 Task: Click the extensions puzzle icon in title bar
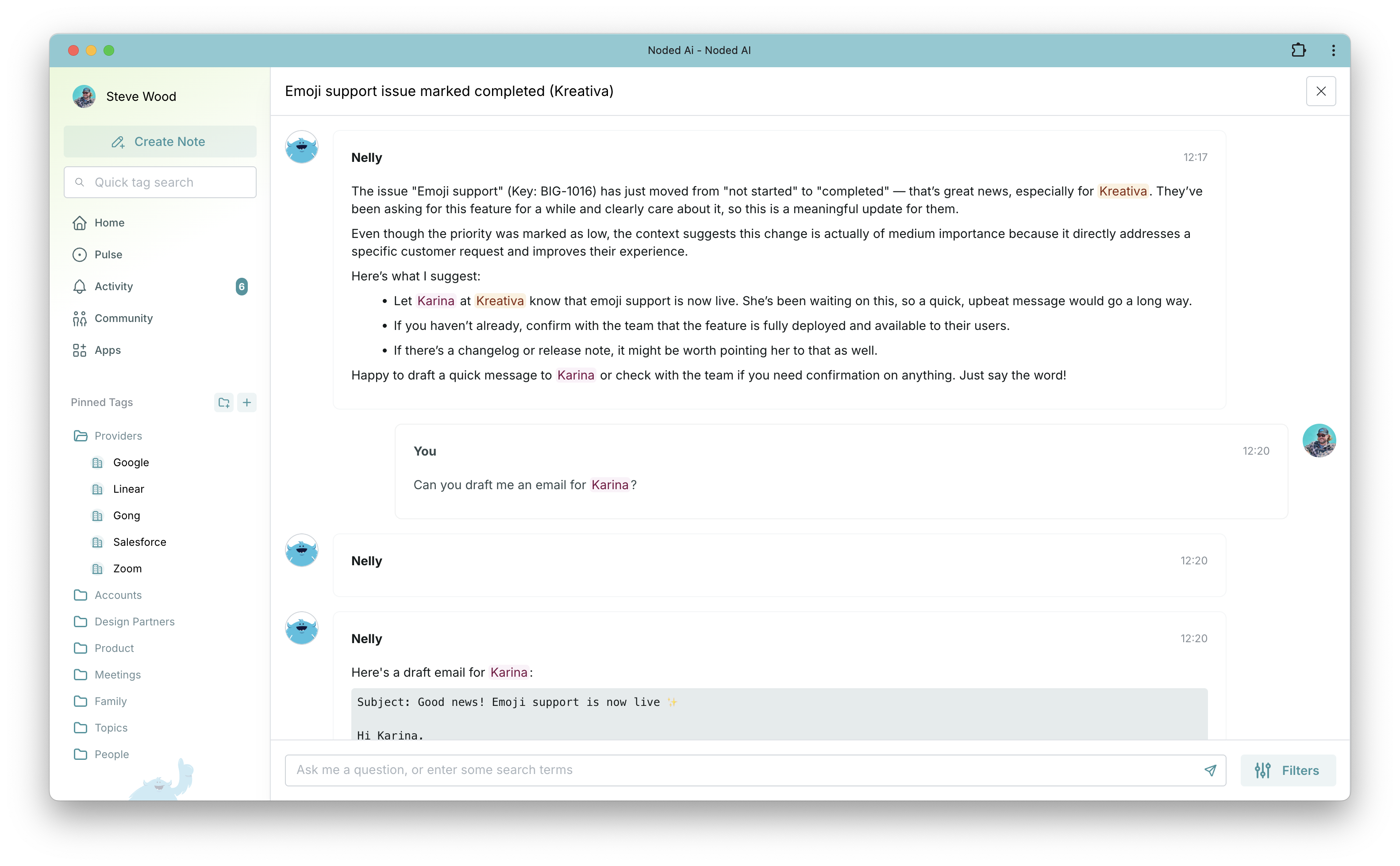(1298, 50)
